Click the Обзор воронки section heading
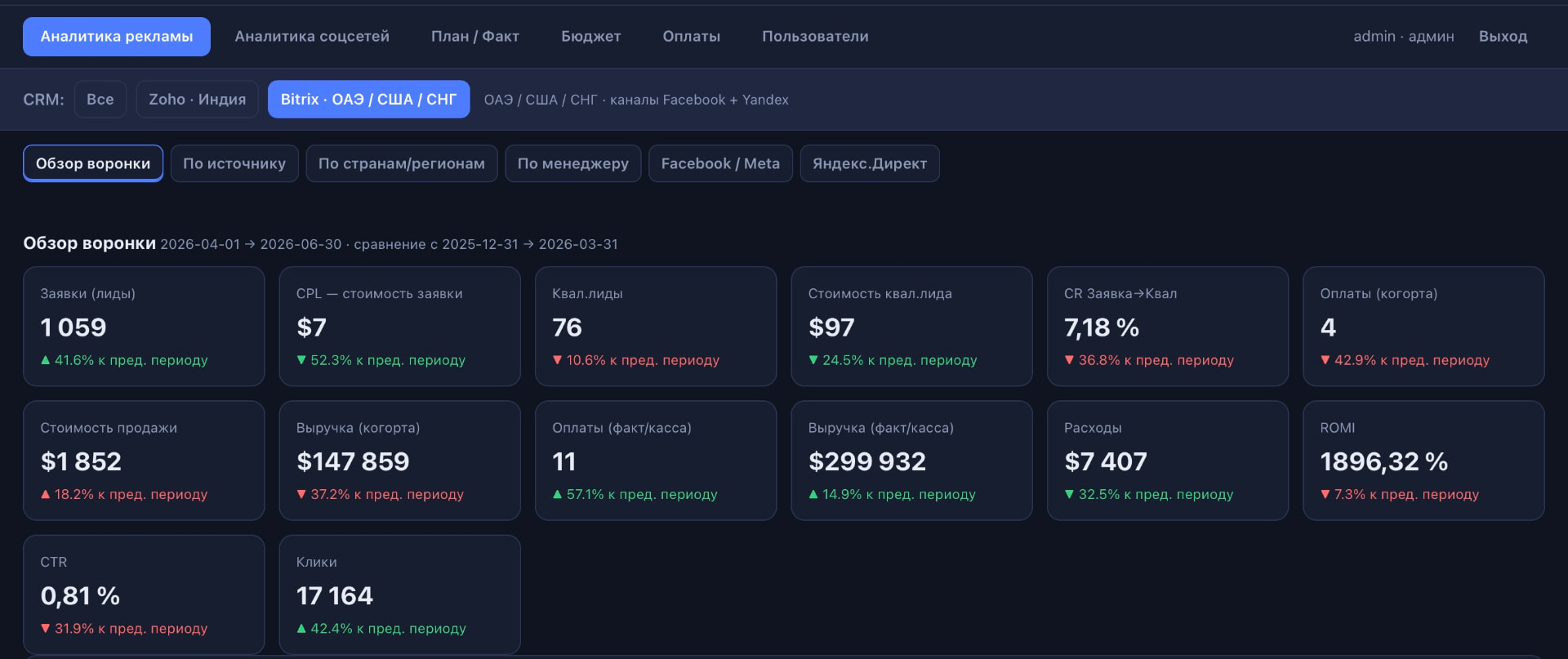 [89, 243]
